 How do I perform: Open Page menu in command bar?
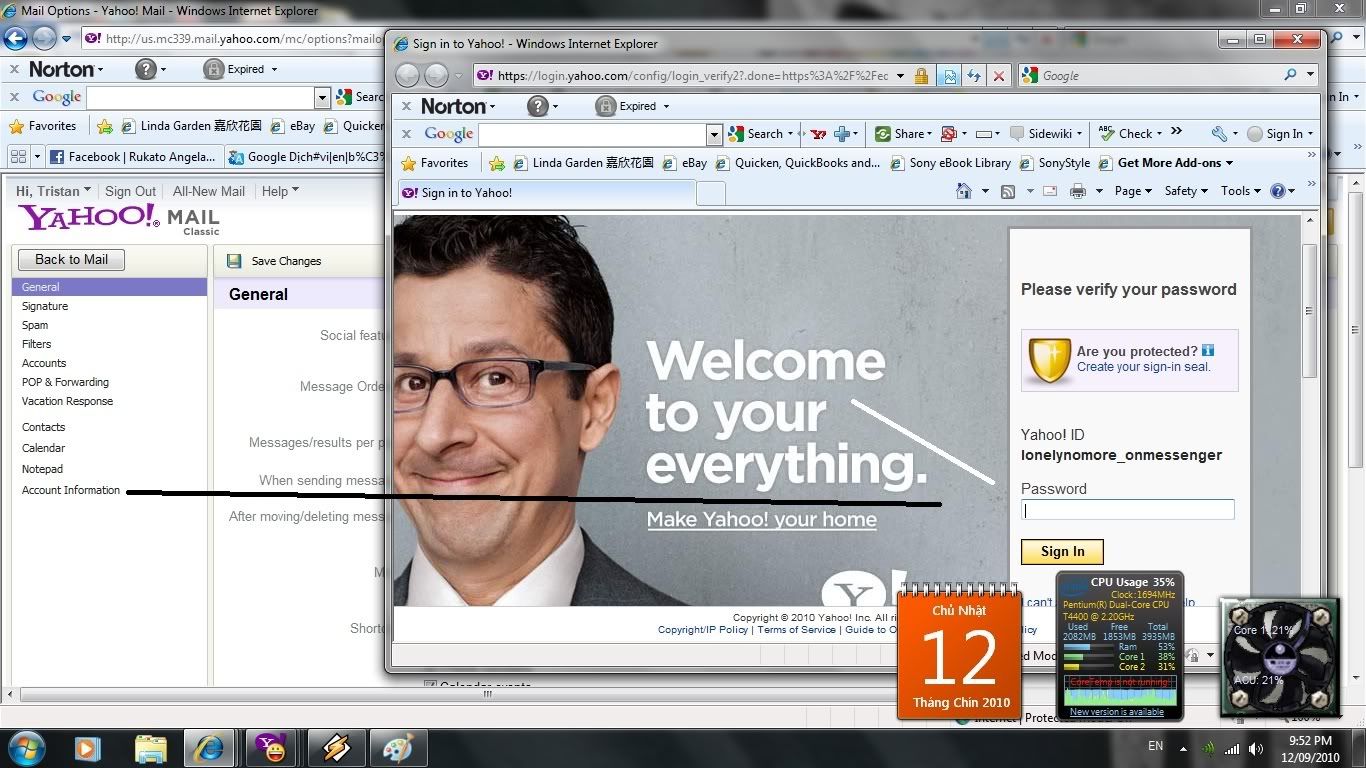[1133, 191]
